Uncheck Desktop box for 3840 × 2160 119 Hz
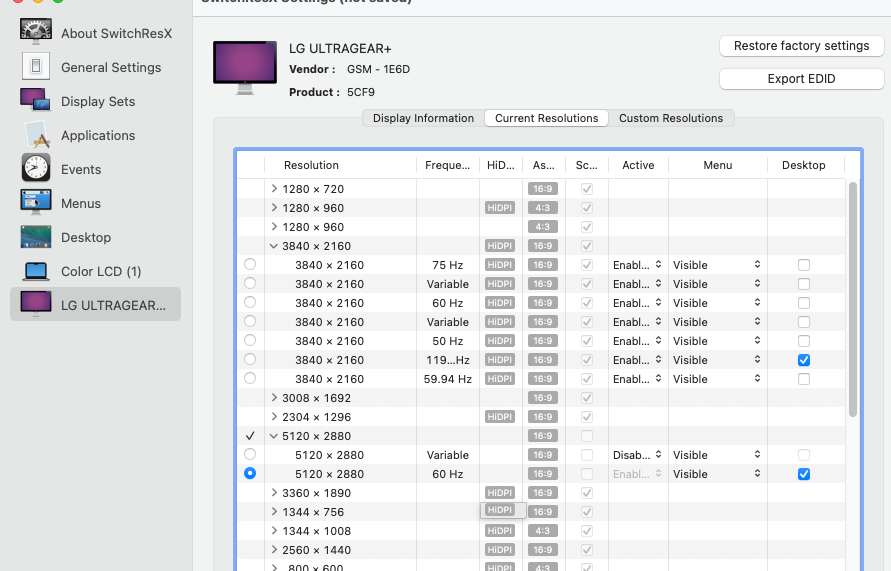 point(803,360)
